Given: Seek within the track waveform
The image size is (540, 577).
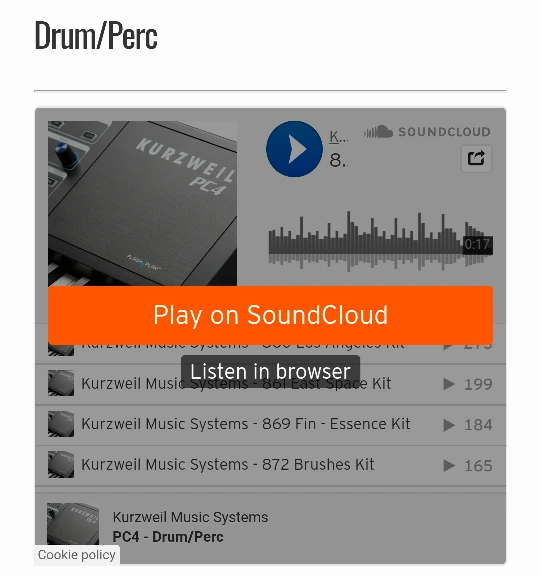Looking at the screenshot, I should (x=381, y=241).
